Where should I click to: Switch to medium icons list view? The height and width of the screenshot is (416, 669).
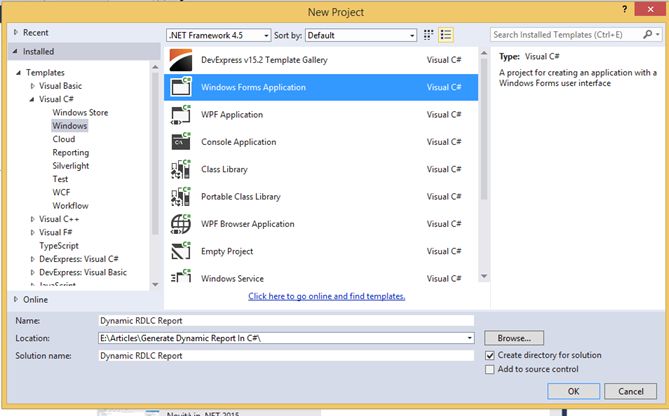[446, 35]
